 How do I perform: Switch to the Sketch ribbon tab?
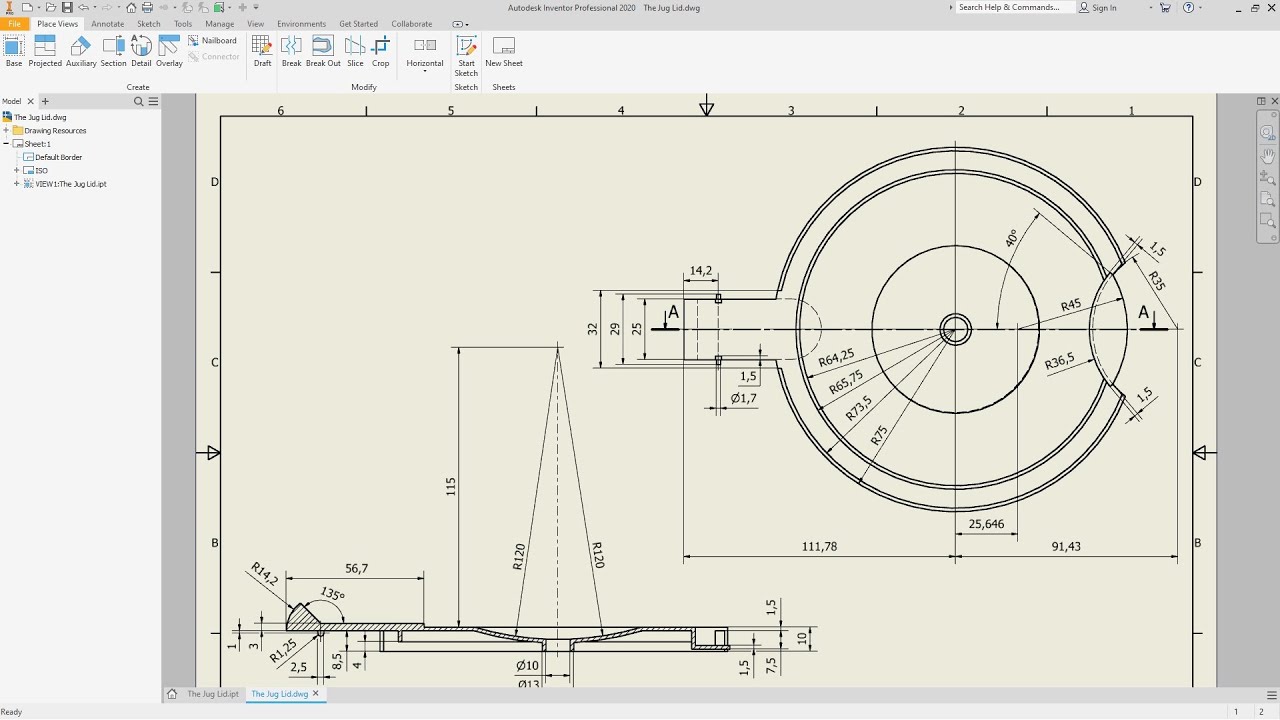[148, 24]
